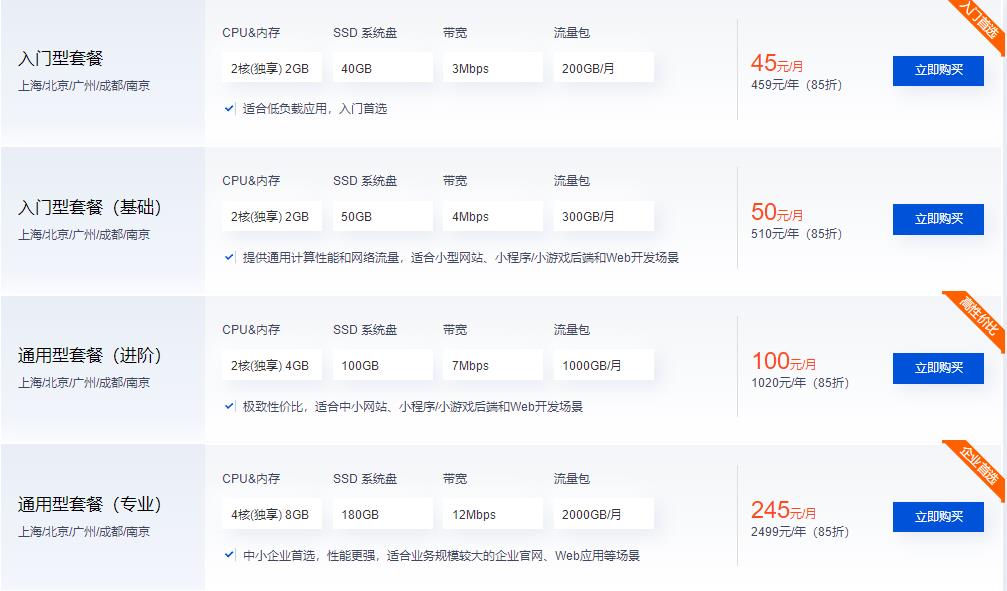Click checkmark beside 极致性价比
Image resolution: width=1007 pixels, height=591 pixels.
229,406
